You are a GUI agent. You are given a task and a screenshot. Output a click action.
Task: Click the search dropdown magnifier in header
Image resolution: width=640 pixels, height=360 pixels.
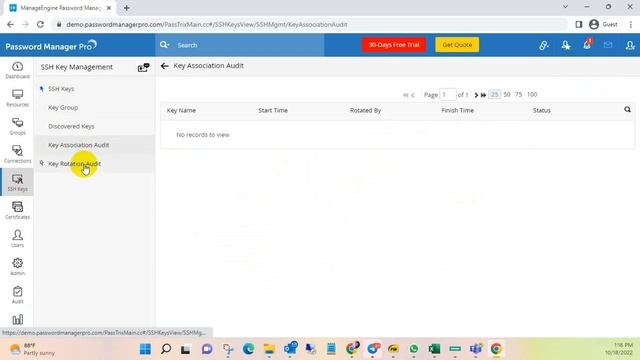tap(164, 45)
